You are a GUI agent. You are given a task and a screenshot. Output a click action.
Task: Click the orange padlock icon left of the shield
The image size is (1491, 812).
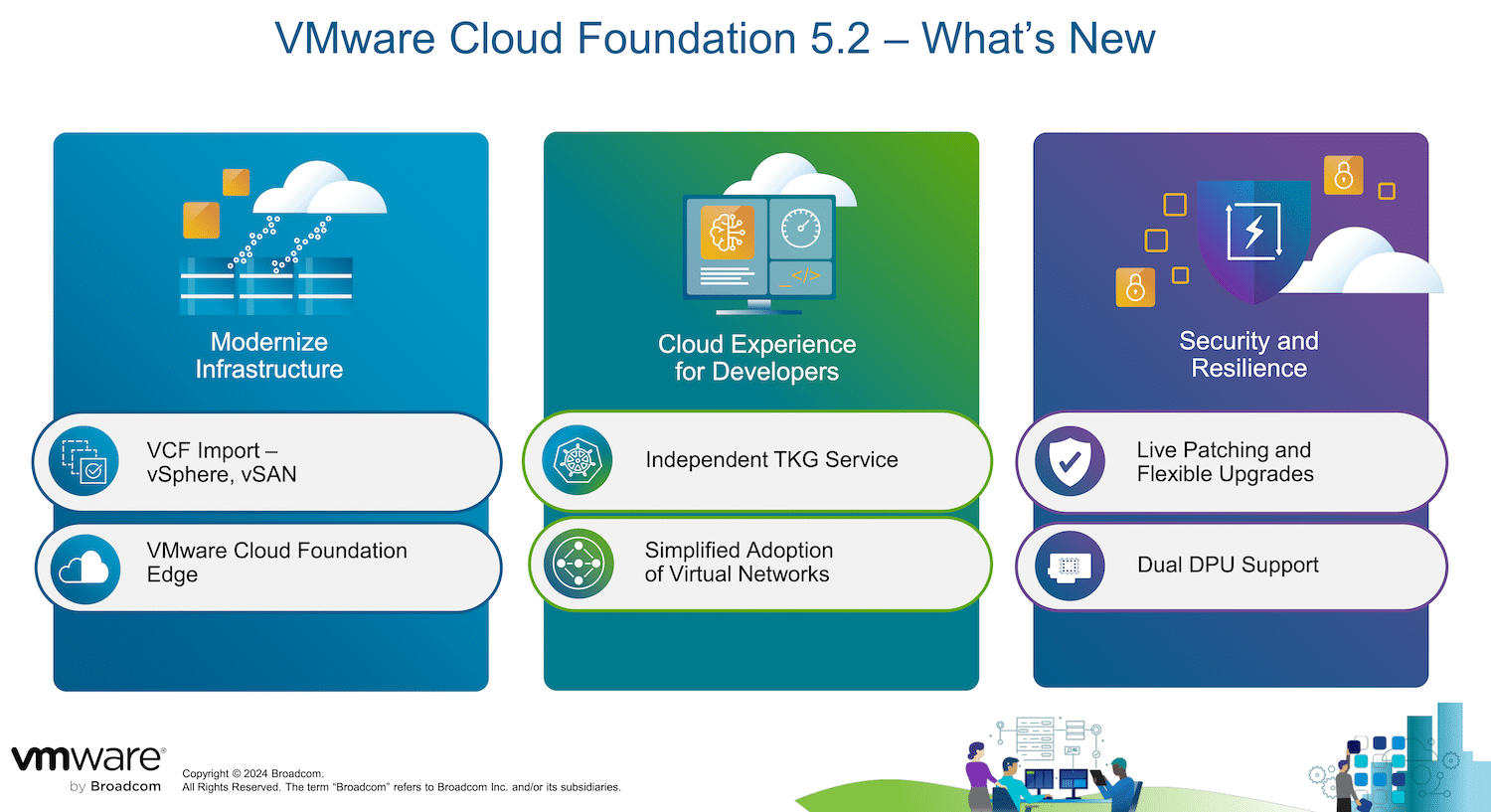[1135, 287]
